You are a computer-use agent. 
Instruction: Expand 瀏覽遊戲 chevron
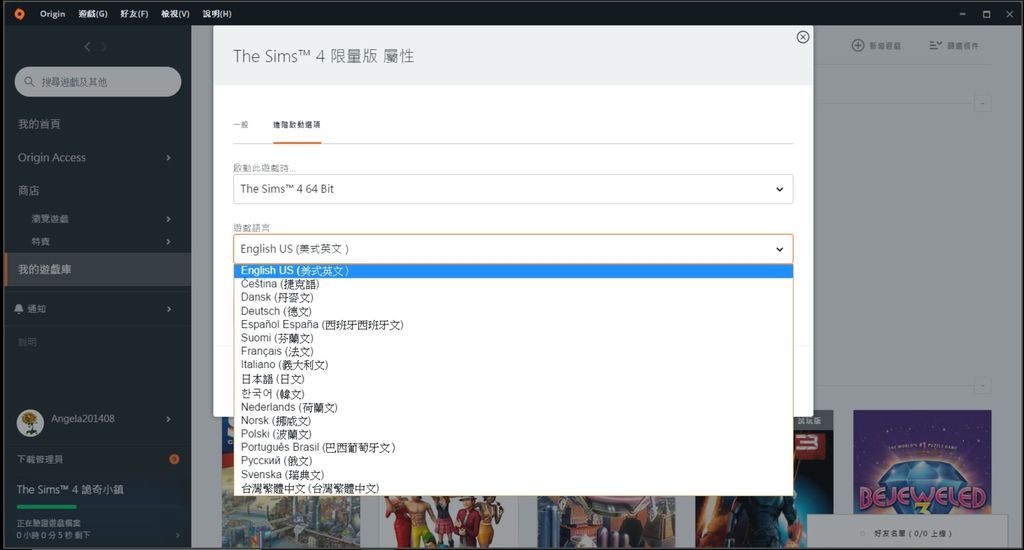point(168,219)
